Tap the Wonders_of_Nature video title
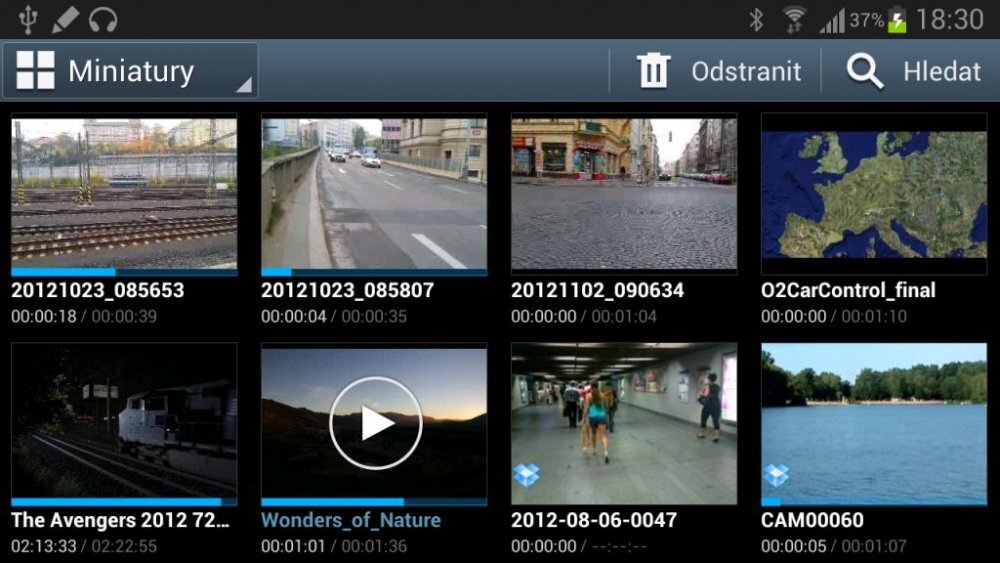 [351, 521]
